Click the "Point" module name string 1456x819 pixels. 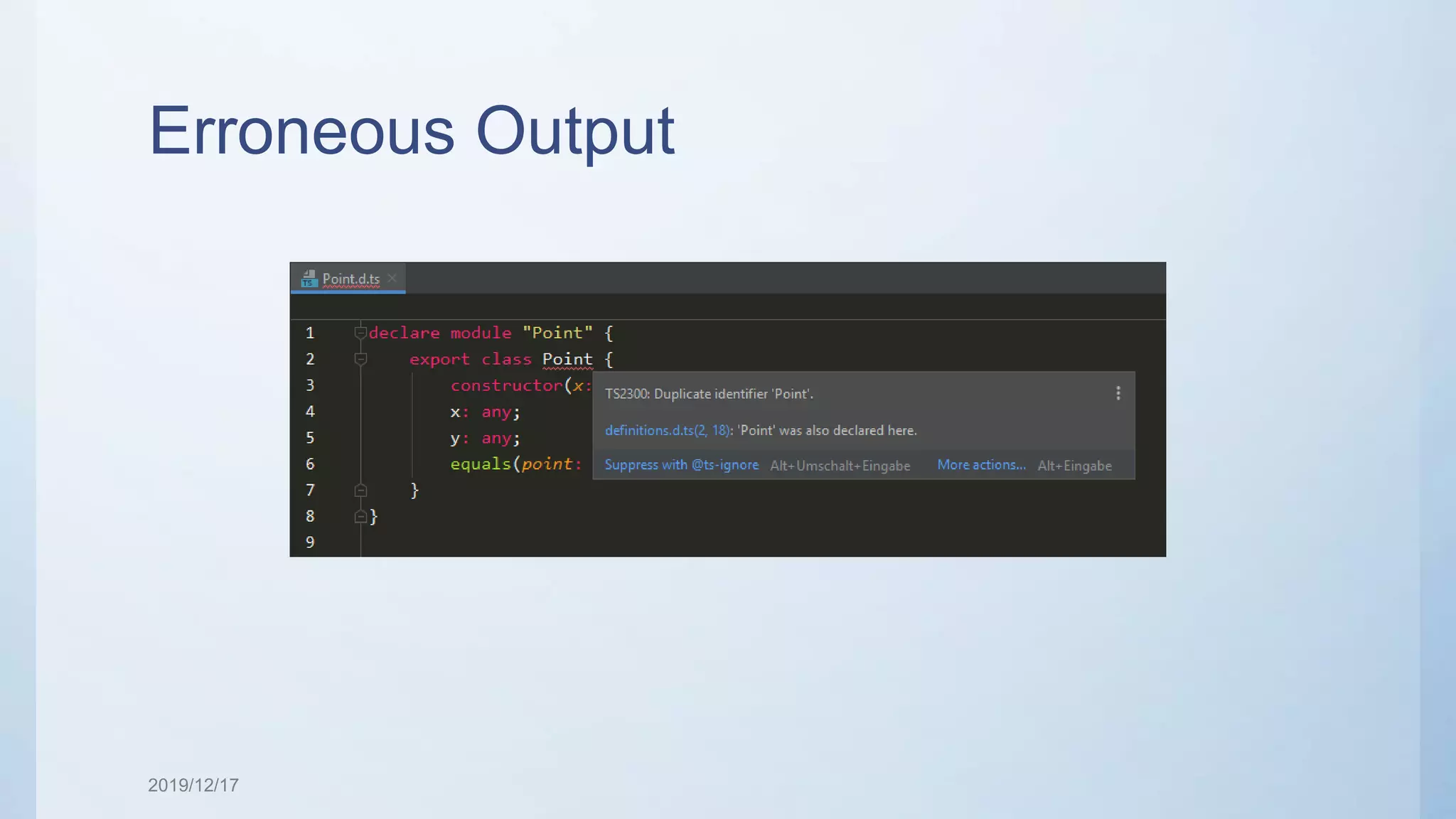(557, 333)
